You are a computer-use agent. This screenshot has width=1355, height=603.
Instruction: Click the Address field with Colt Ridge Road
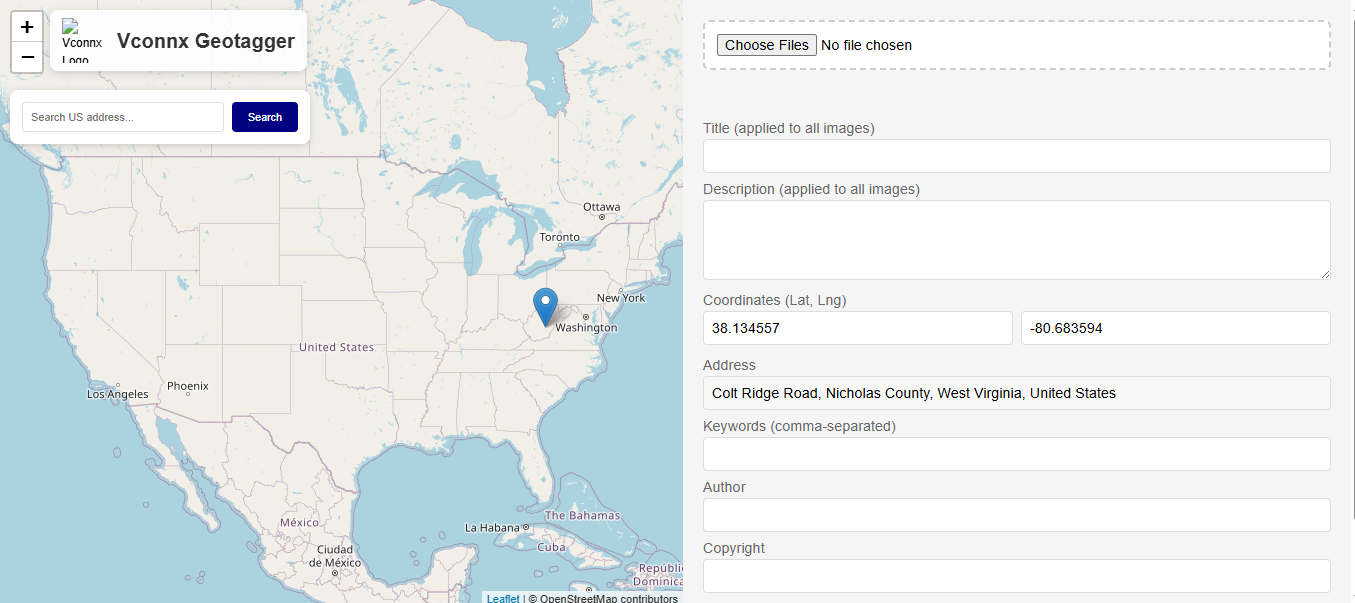(1017, 393)
